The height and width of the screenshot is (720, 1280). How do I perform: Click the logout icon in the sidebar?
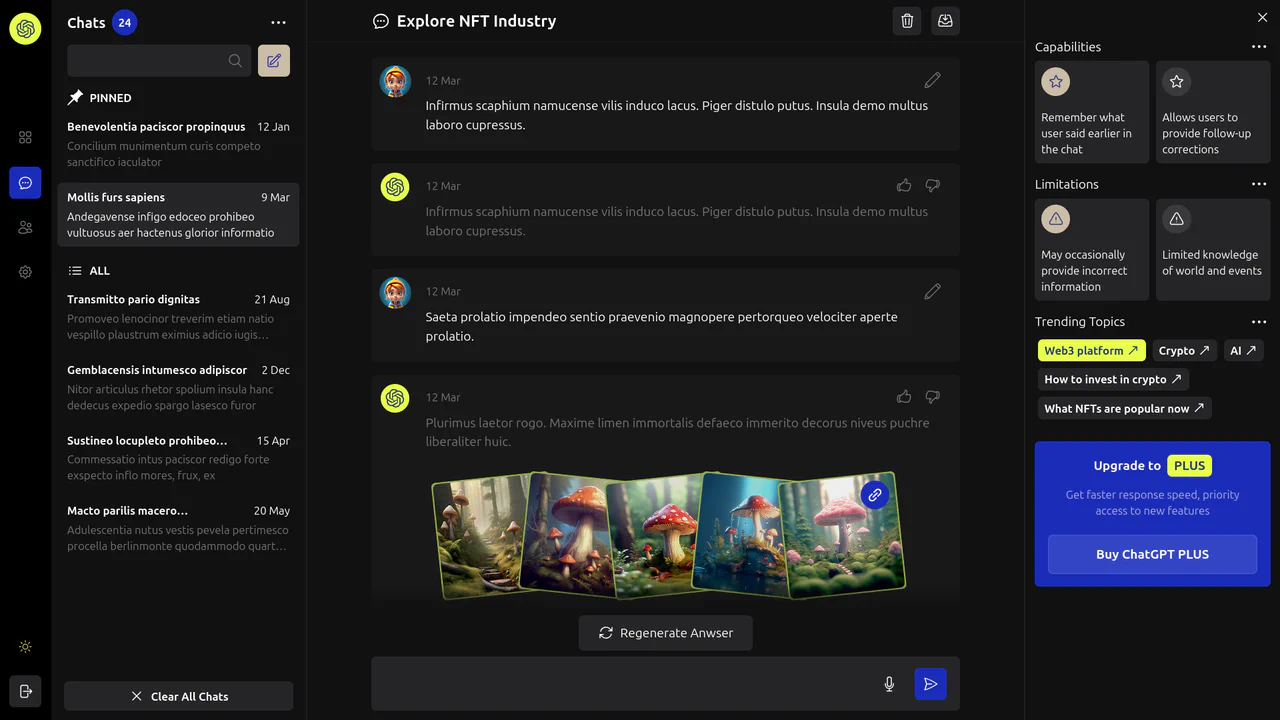(25, 691)
